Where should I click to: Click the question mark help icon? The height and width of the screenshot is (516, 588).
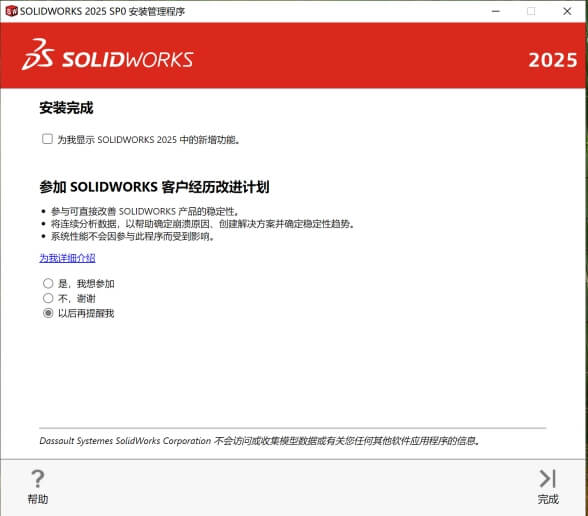pos(38,479)
